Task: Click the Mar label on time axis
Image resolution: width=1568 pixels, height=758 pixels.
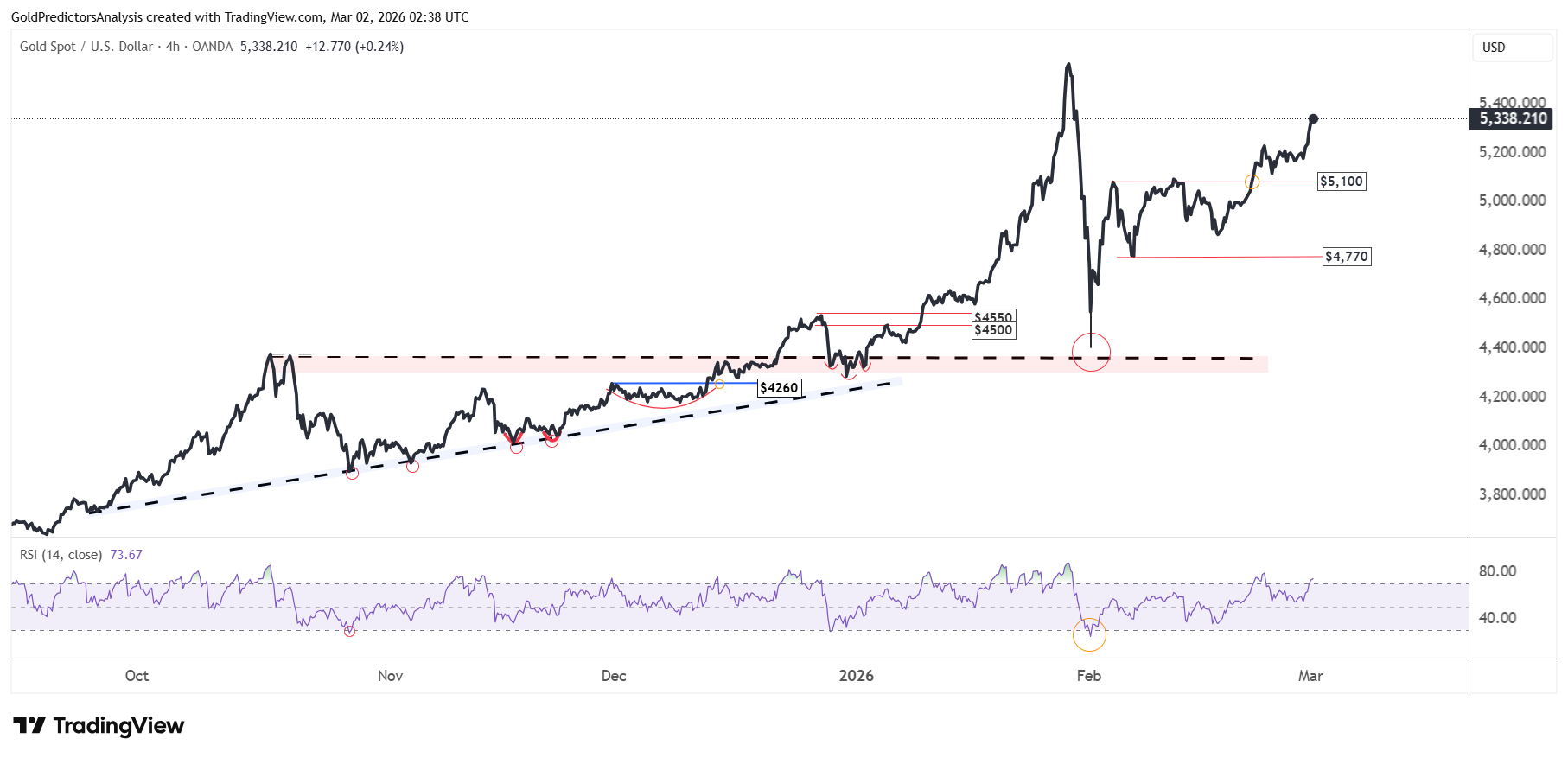Action: pos(1310,676)
